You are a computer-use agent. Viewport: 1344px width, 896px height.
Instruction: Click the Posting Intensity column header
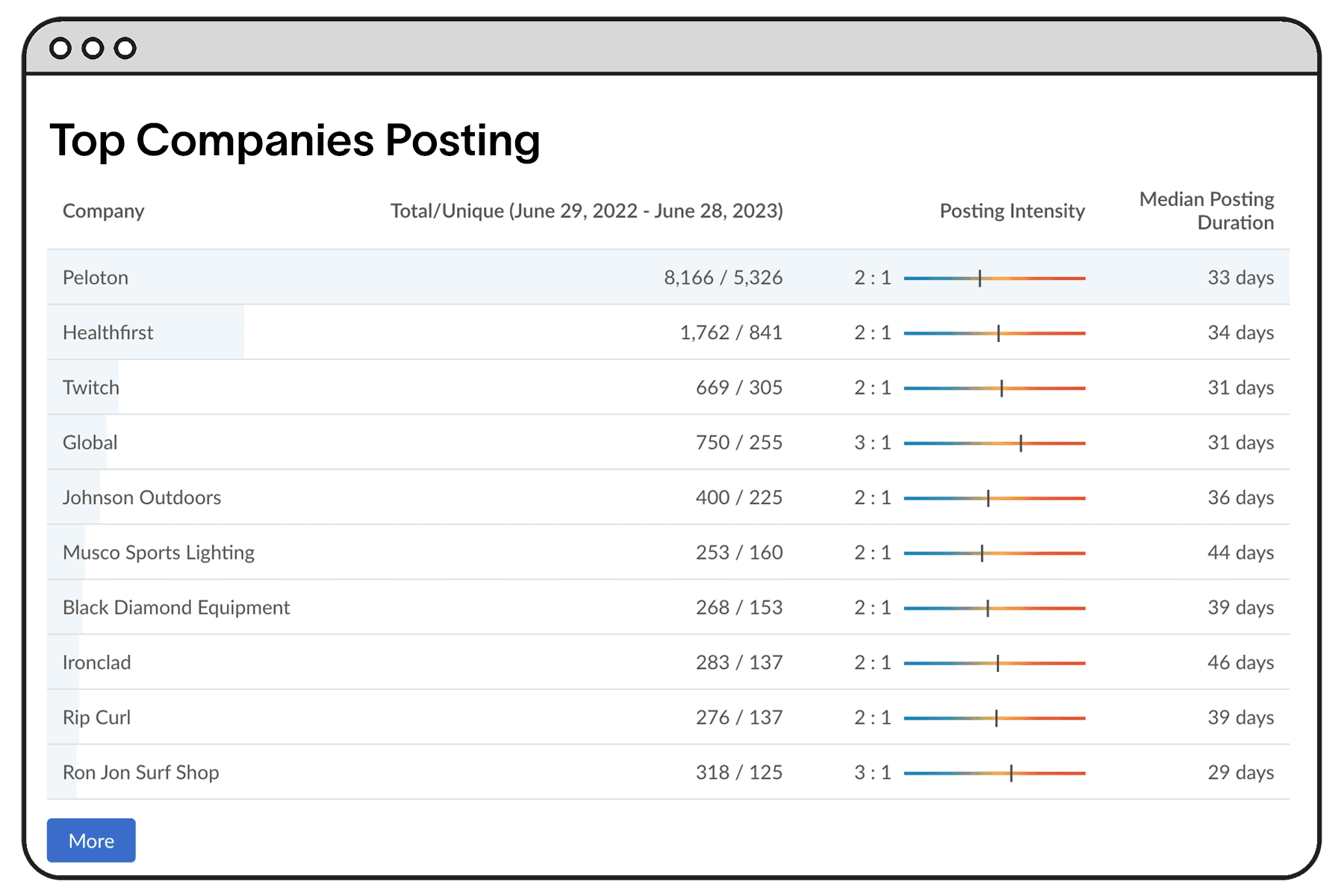pyautogui.click(x=1012, y=211)
